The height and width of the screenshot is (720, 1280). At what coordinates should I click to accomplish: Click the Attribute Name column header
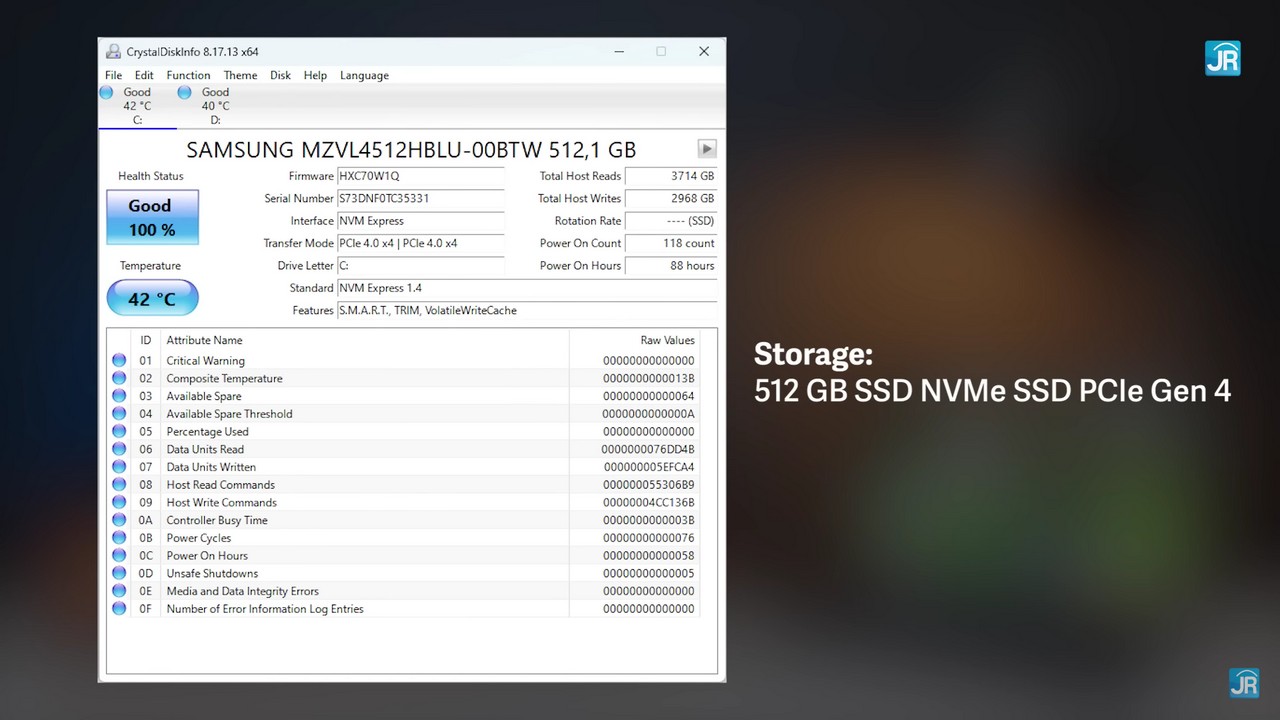tap(204, 341)
